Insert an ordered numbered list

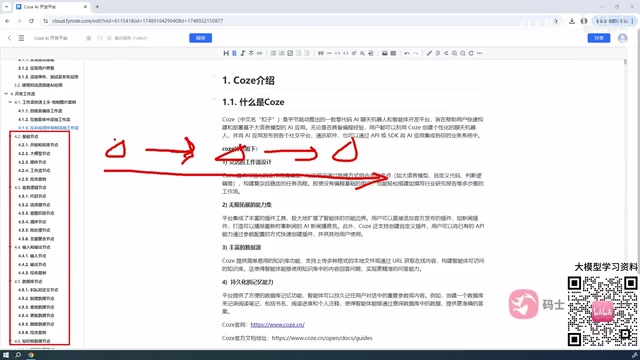click(282, 53)
